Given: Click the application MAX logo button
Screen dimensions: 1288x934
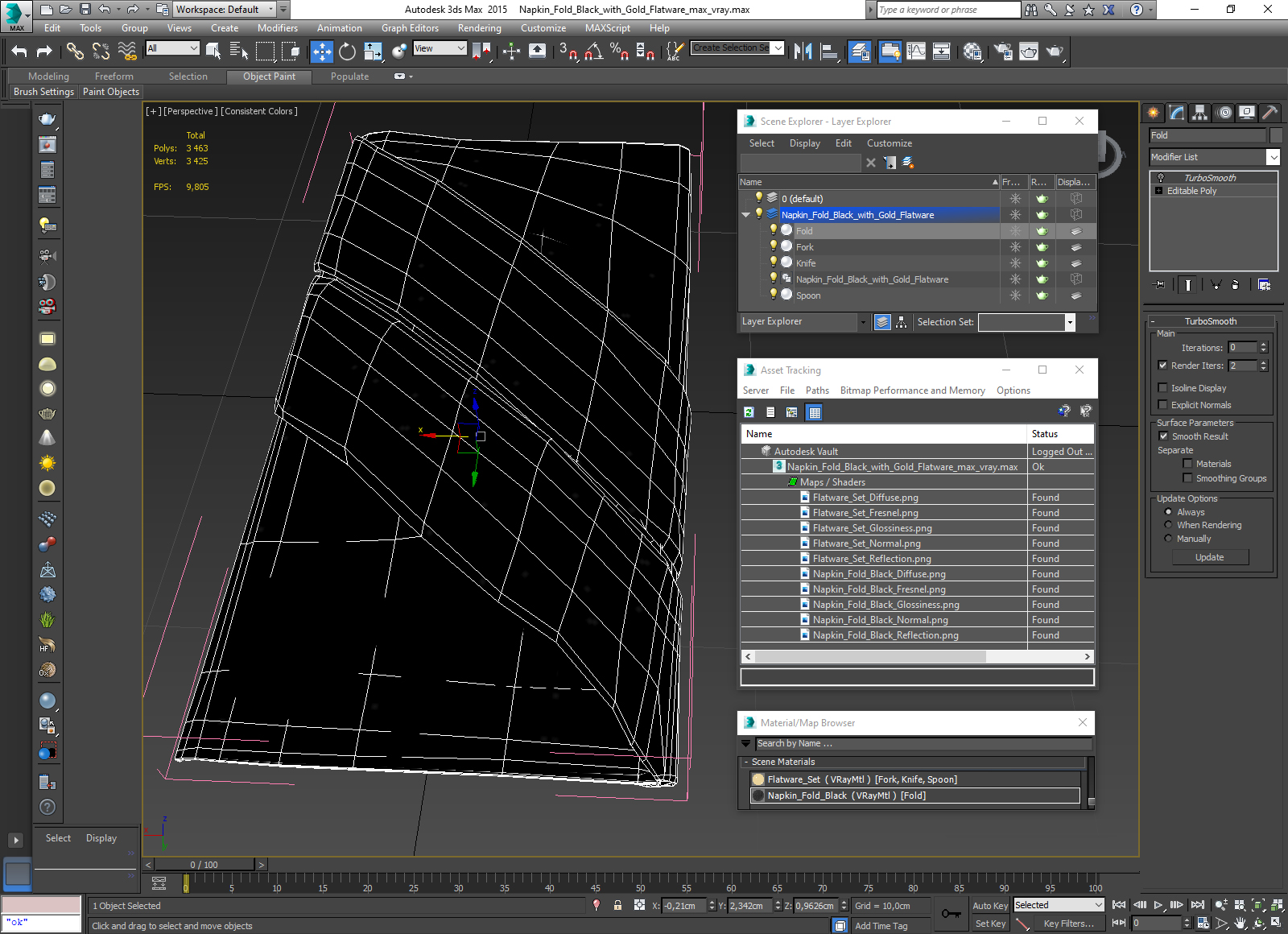Looking at the screenshot, I should coord(16,16).
